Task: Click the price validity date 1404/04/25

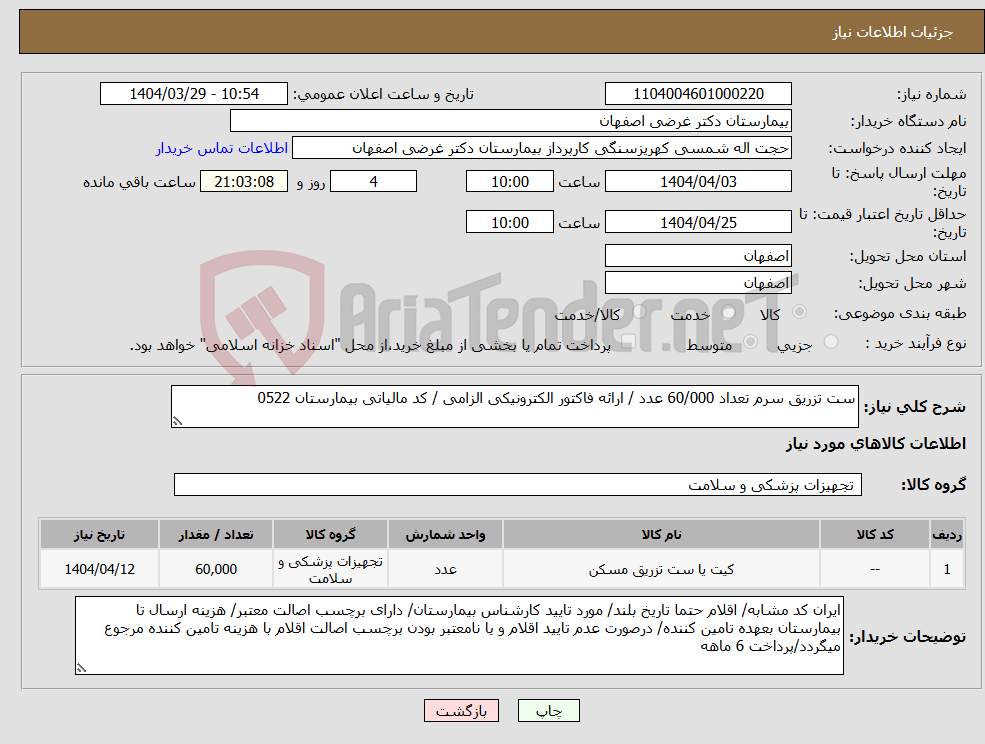Action: pyautogui.click(x=698, y=222)
